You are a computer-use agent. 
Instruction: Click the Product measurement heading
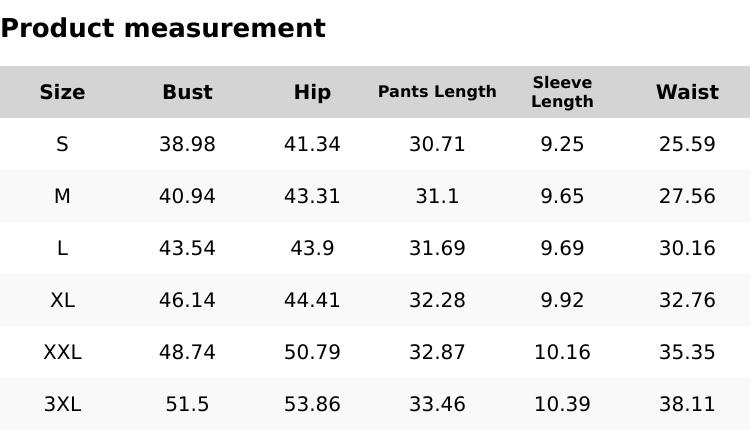pyautogui.click(x=163, y=28)
